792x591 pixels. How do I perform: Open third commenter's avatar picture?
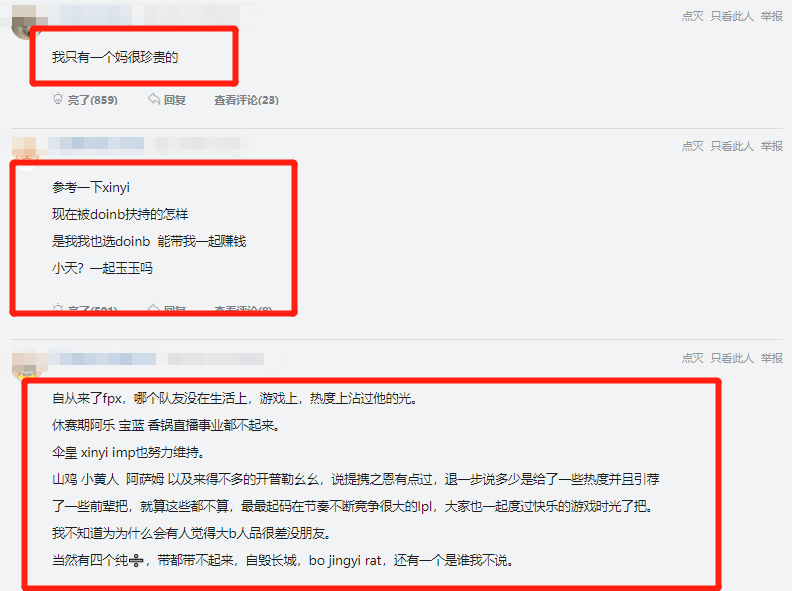pyautogui.click(x=27, y=365)
